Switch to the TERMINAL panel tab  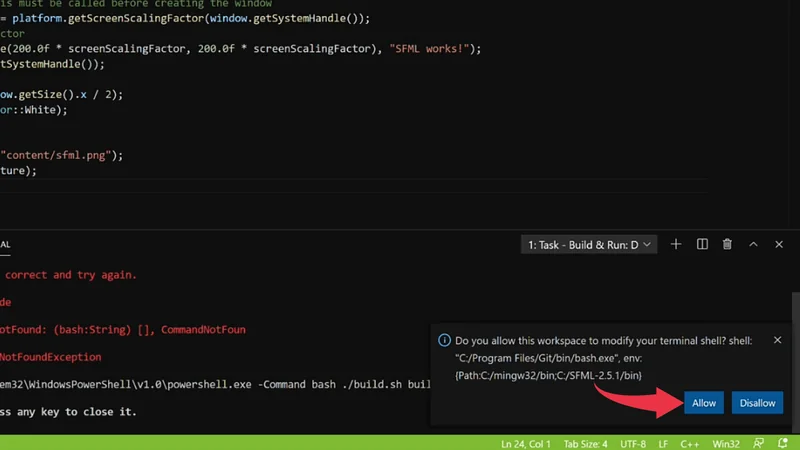point(5,244)
